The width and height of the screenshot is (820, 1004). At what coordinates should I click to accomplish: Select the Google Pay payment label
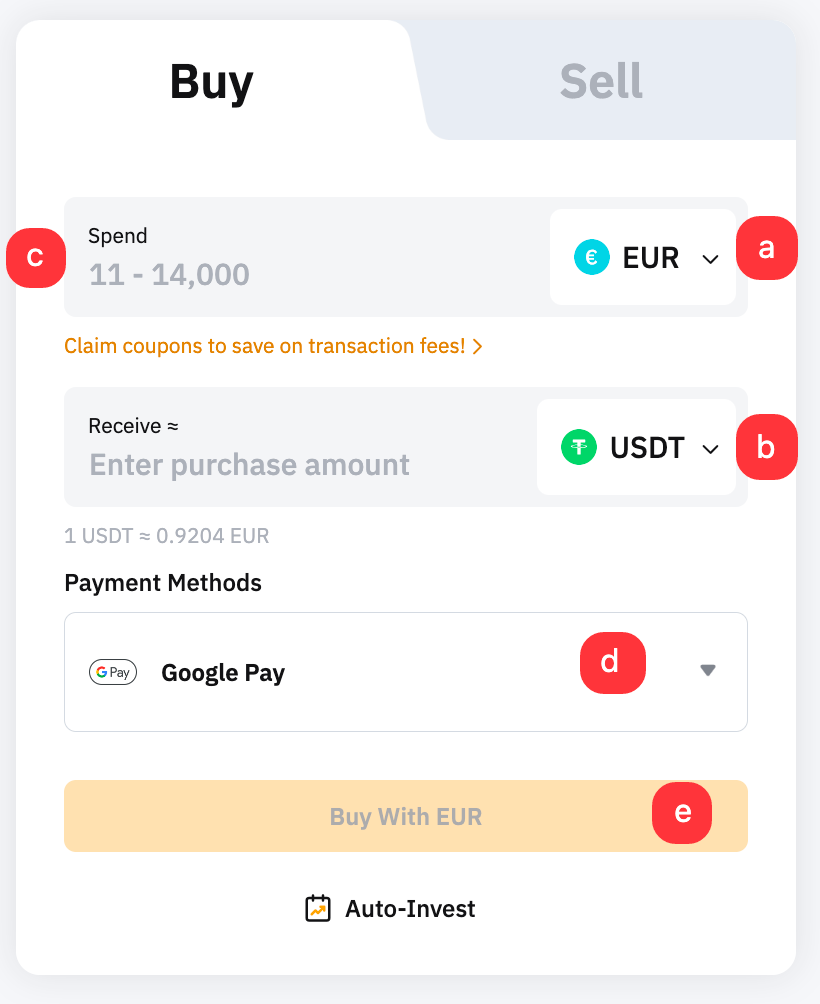point(223,672)
